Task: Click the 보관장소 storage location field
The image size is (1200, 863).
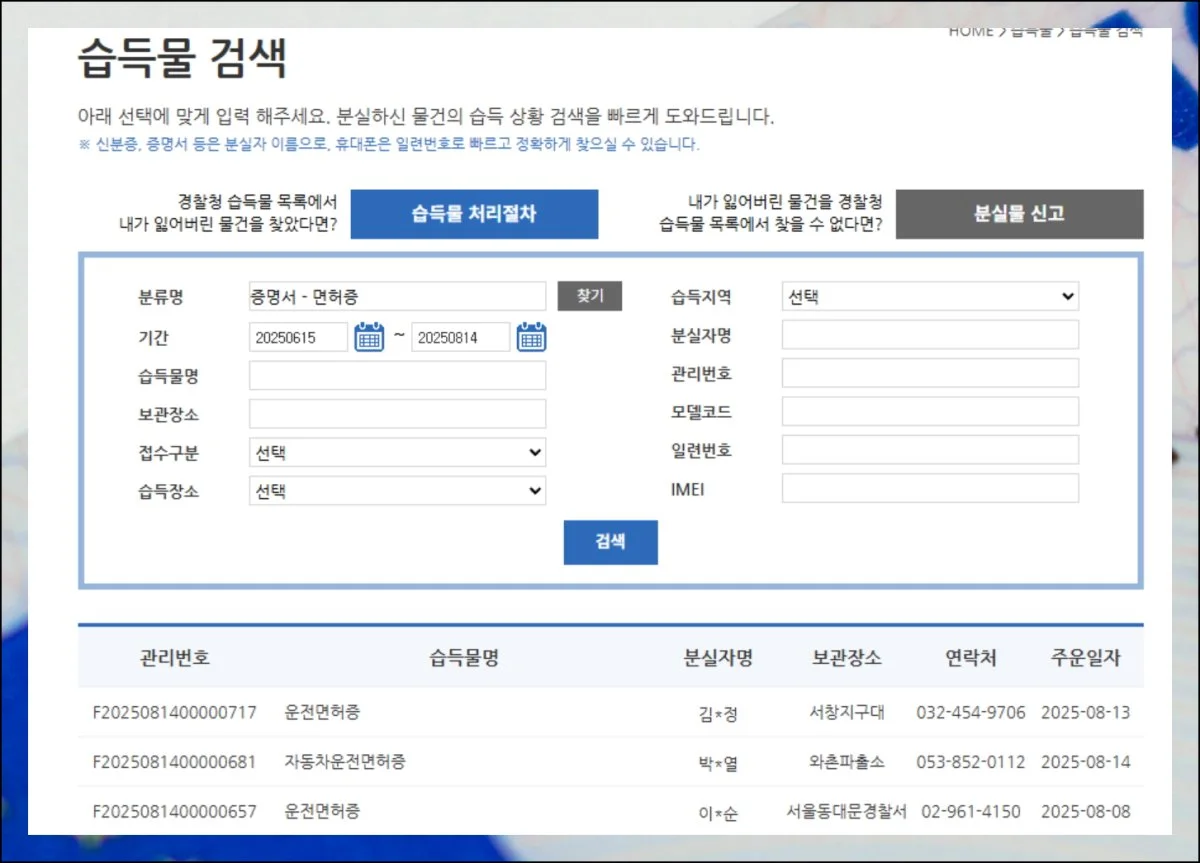Action: click(397, 413)
